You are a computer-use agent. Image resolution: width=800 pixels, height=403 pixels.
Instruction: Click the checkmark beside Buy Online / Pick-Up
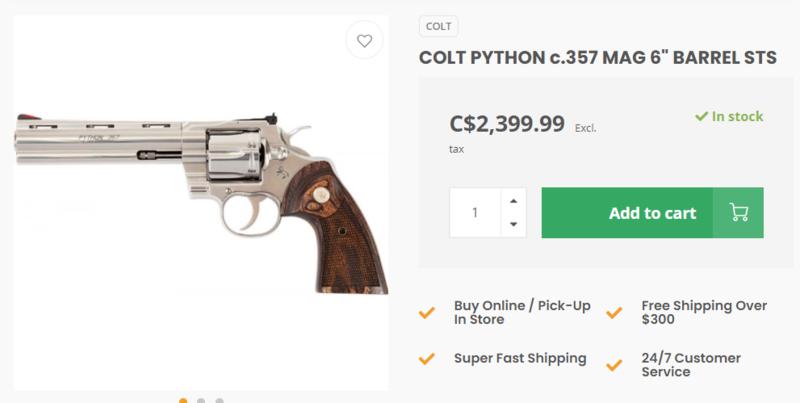click(427, 312)
